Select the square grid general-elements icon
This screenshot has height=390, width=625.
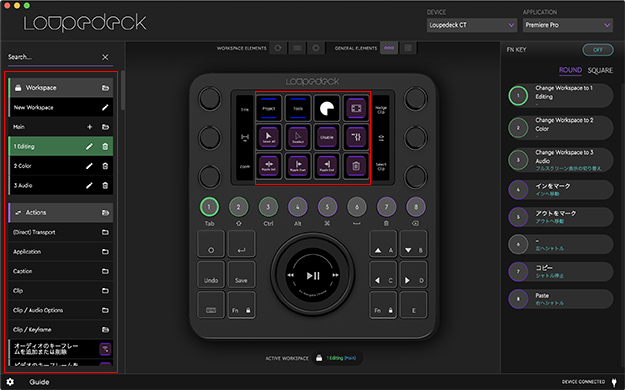[x=408, y=48]
